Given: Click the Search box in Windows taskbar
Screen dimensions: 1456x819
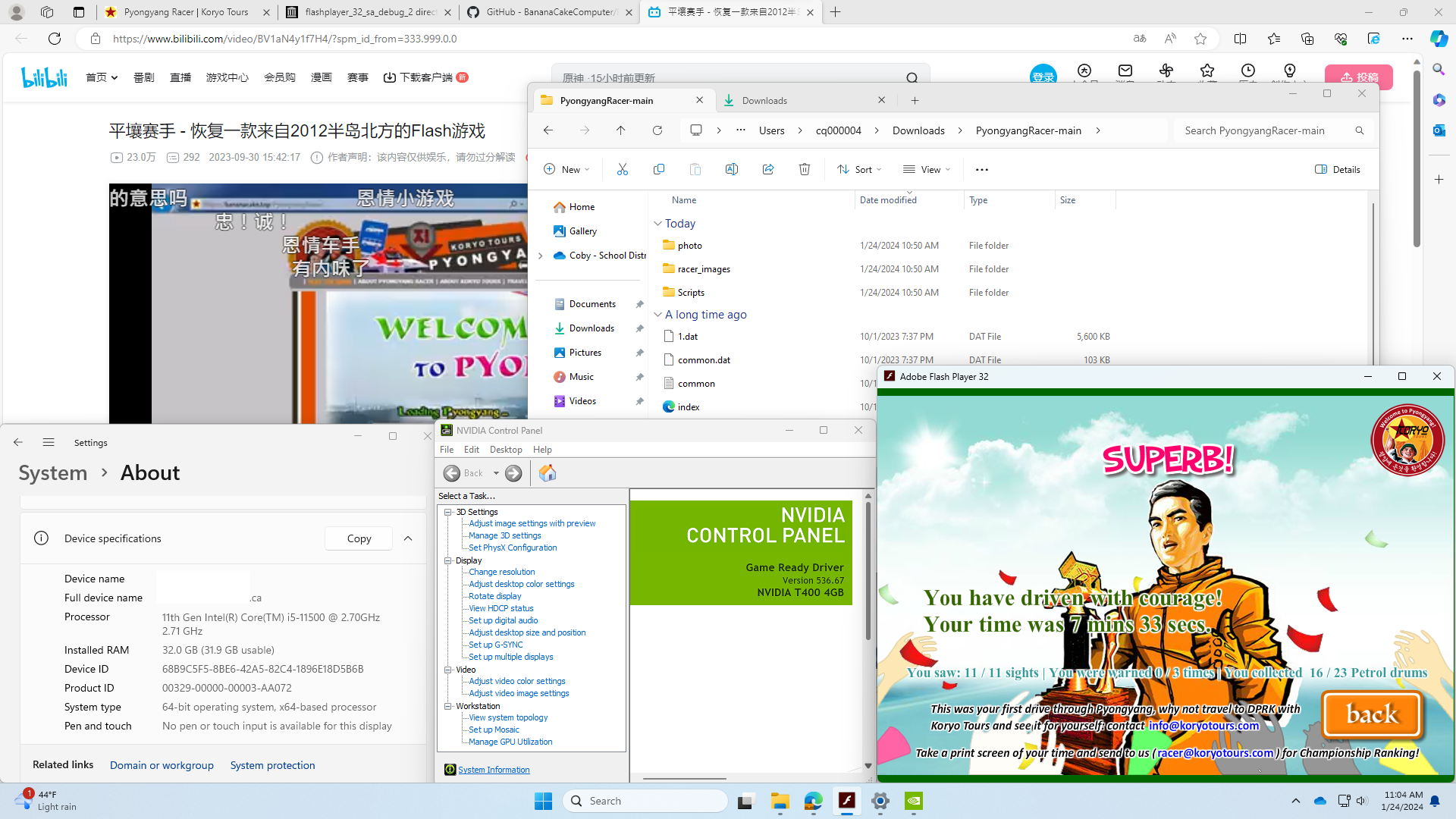Looking at the screenshot, I should point(646,801).
